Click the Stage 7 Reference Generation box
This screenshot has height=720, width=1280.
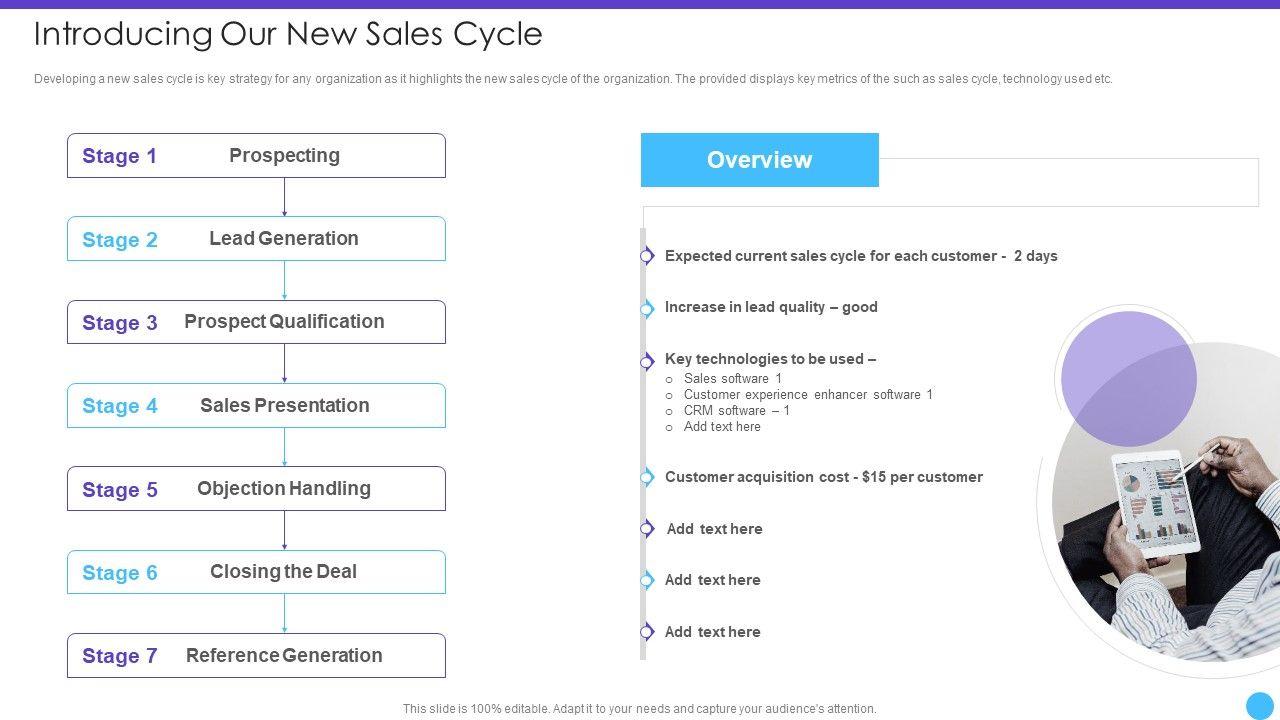click(x=256, y=656)
